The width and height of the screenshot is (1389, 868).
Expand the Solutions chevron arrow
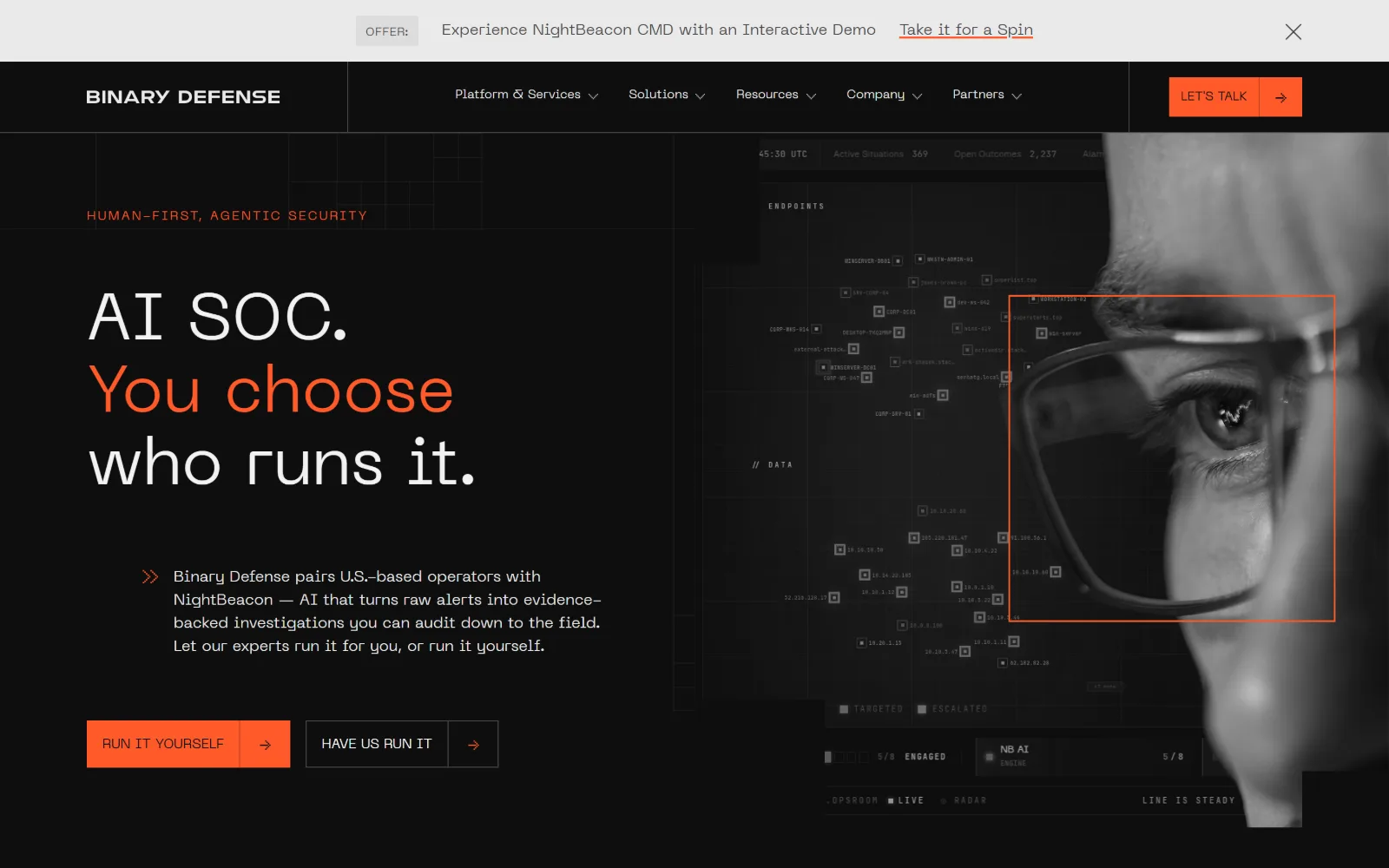[x=701, y=96]
